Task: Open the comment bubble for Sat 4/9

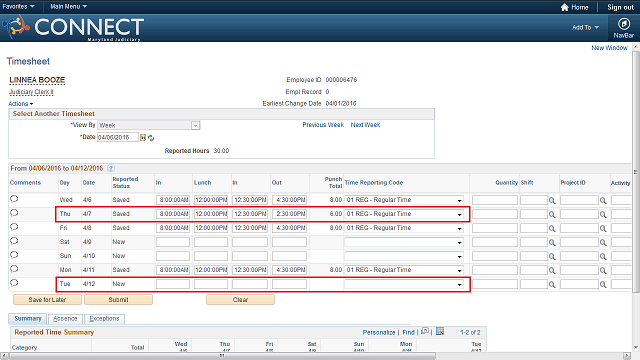Action: coord(14,241)
